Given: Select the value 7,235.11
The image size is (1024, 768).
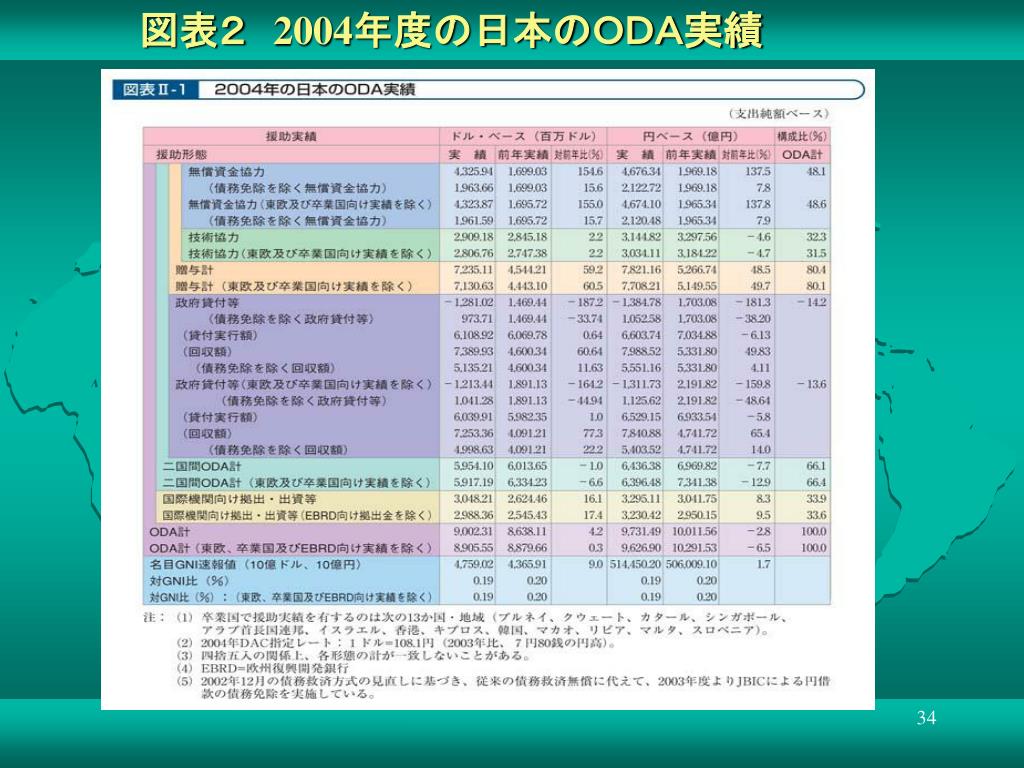Looking at the screenshot, I should click(473, 270).
